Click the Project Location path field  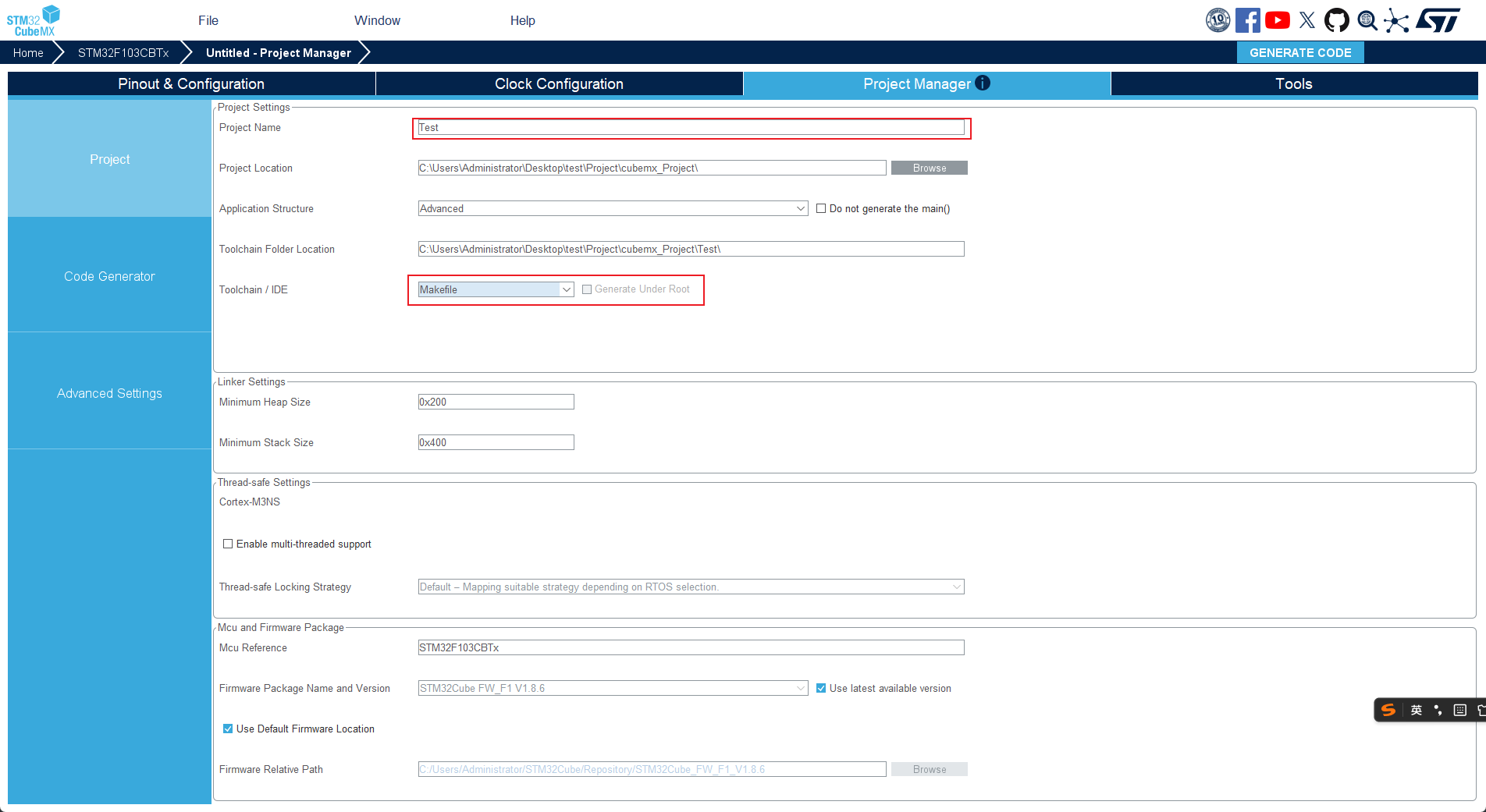pos(652,168)
